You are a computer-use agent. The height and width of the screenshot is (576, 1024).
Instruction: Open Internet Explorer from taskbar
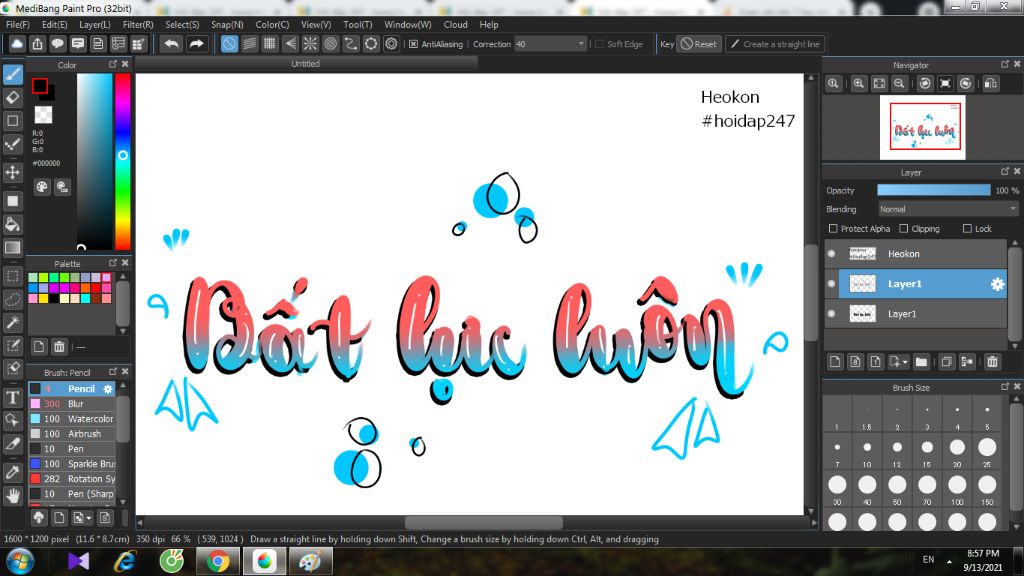coord(125,561)
